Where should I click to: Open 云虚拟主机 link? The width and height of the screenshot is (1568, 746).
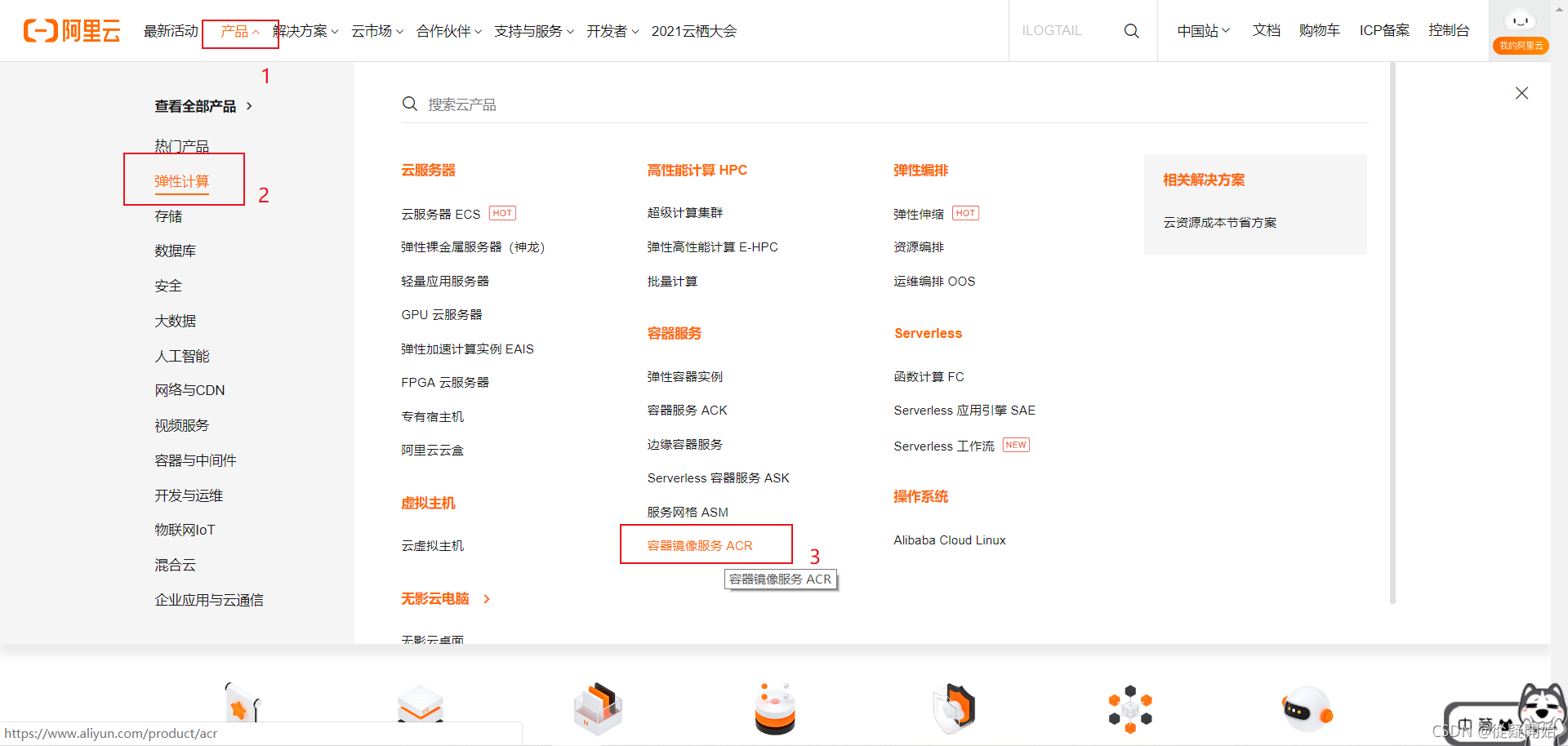[x=432, y=545]
